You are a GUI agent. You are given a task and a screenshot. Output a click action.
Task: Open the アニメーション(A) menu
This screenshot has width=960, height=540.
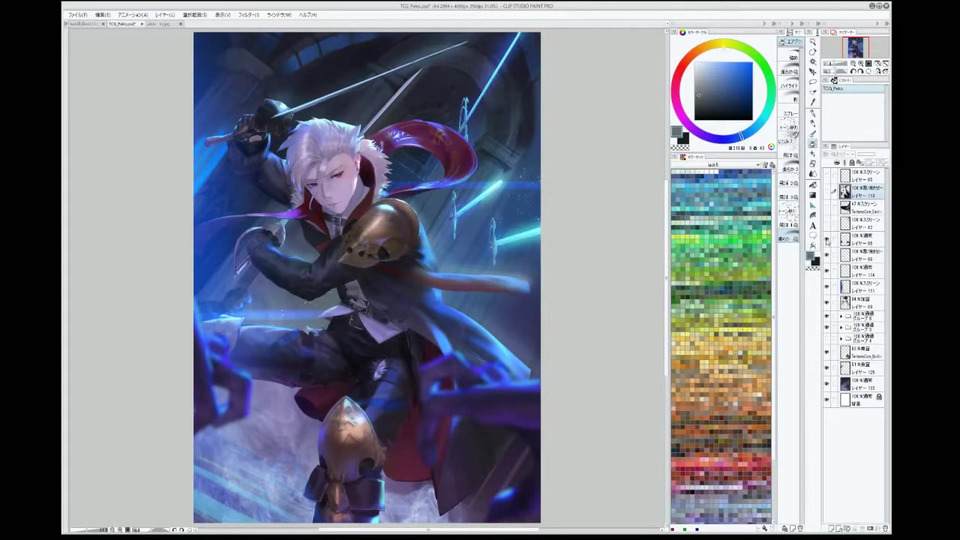tap(133, 15)
